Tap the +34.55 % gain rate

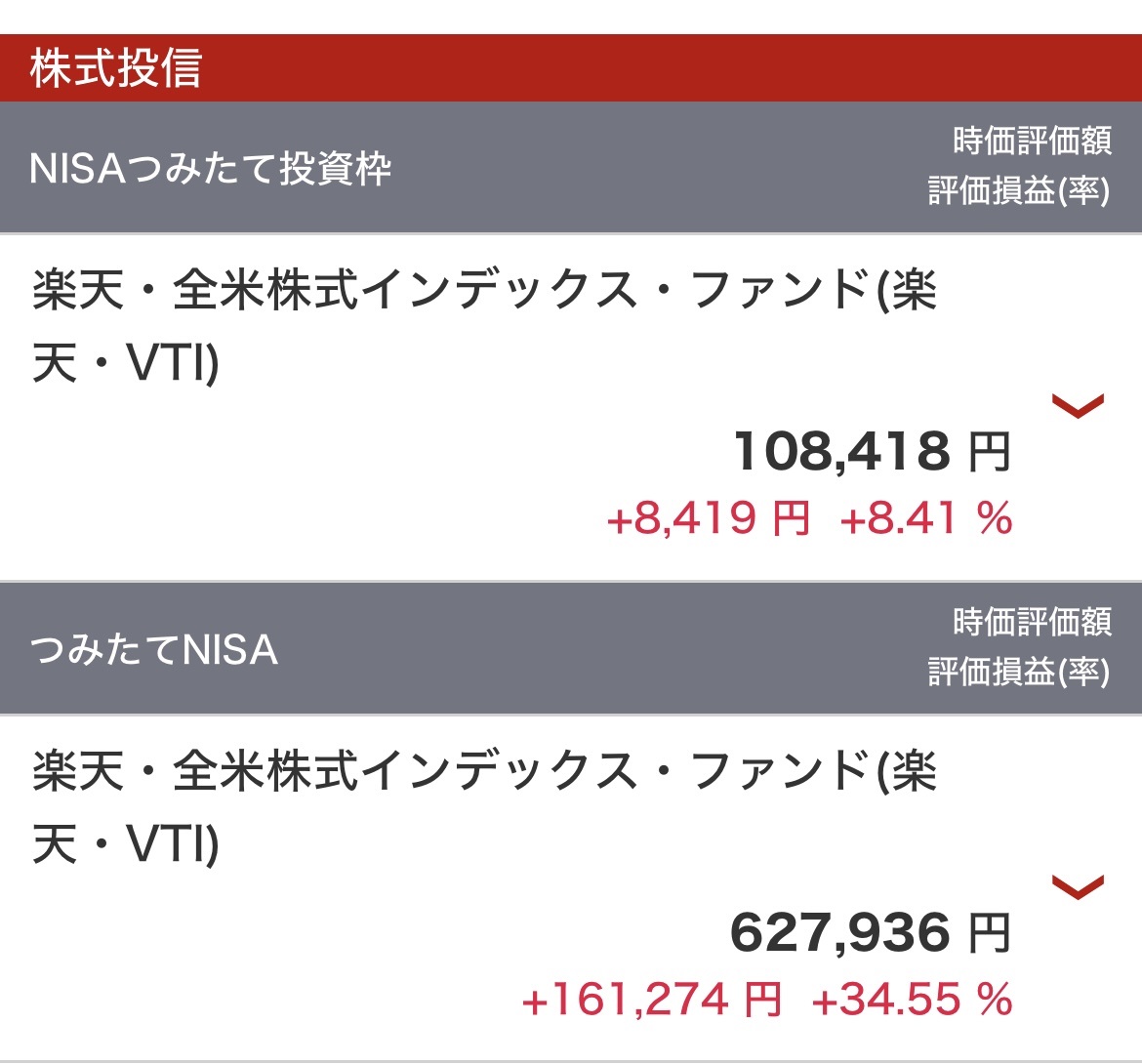click(912, 999)
